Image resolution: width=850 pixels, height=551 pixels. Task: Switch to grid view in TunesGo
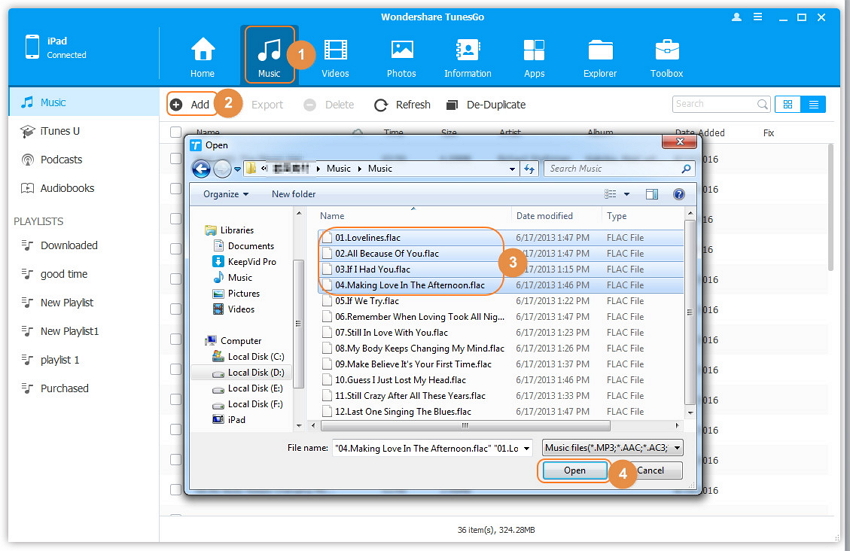coord(788,104)
